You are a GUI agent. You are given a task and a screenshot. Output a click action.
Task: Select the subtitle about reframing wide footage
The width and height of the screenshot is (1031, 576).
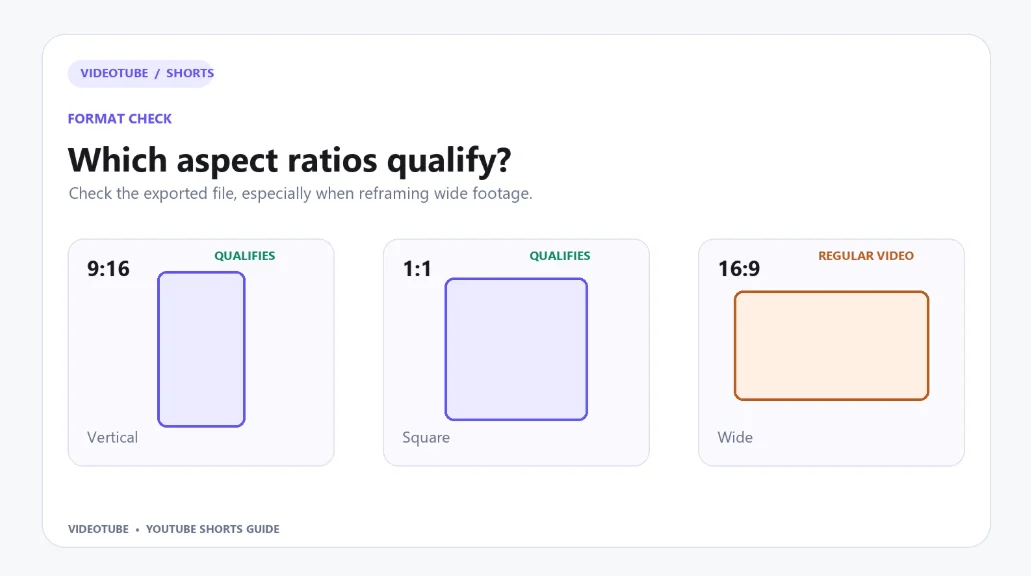tap(300, 193)
